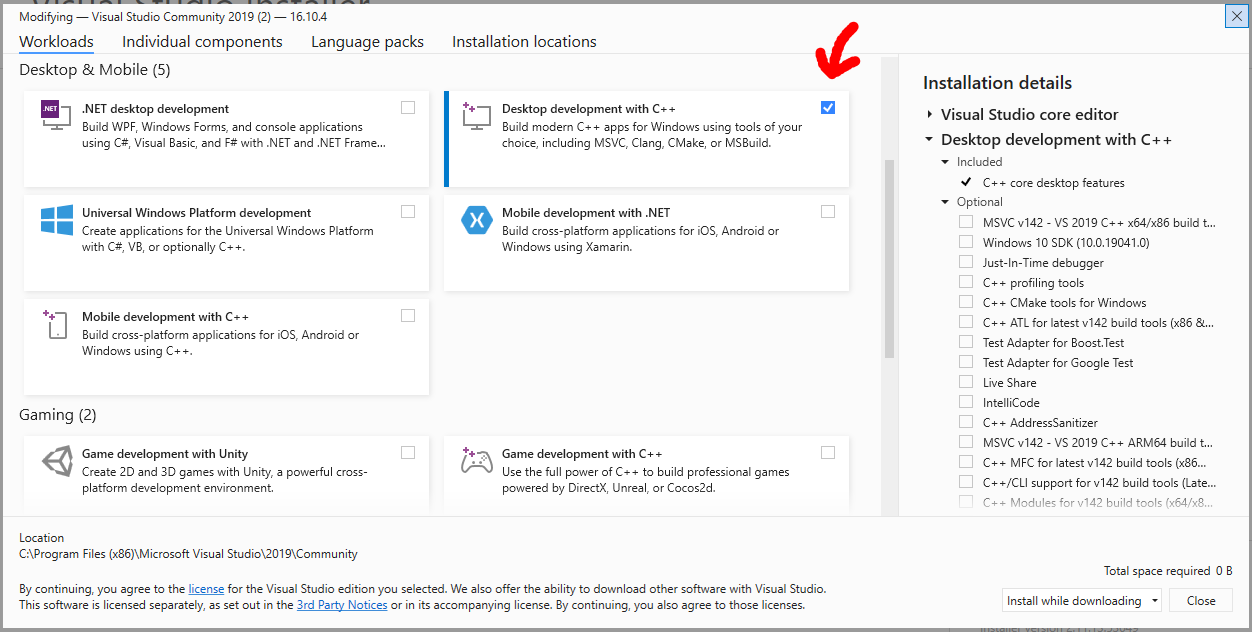The height and width of the screenshot is (632, 1252).
Task: Click the C++ core desktop features item
Action: 1053,183
